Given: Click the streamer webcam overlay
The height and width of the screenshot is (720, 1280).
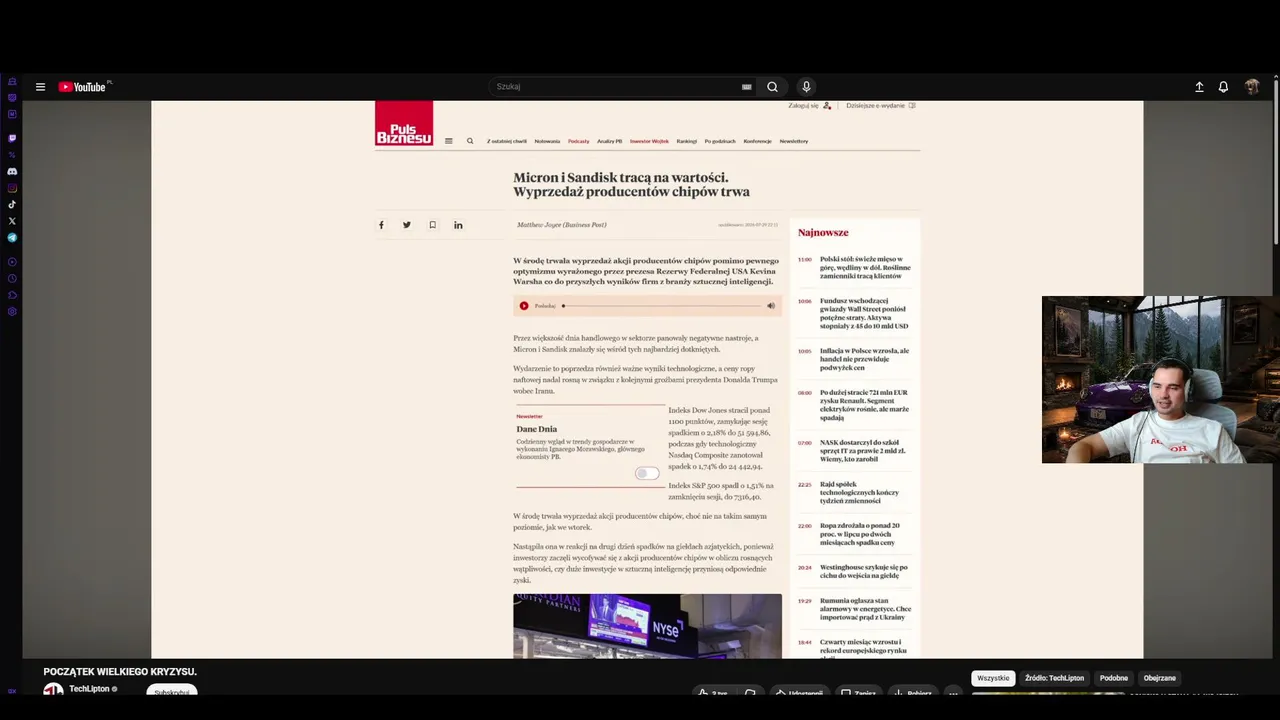Looking at the screenshot, I should (x=1160, y=380).
